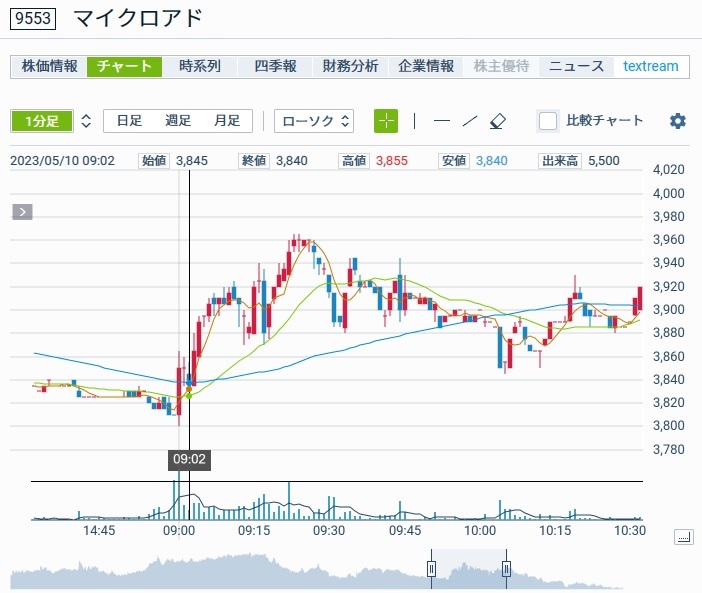This screenshot has width=702, height=593.
Task: Select the 週足 weekly interval
Action: coord(178,121)
